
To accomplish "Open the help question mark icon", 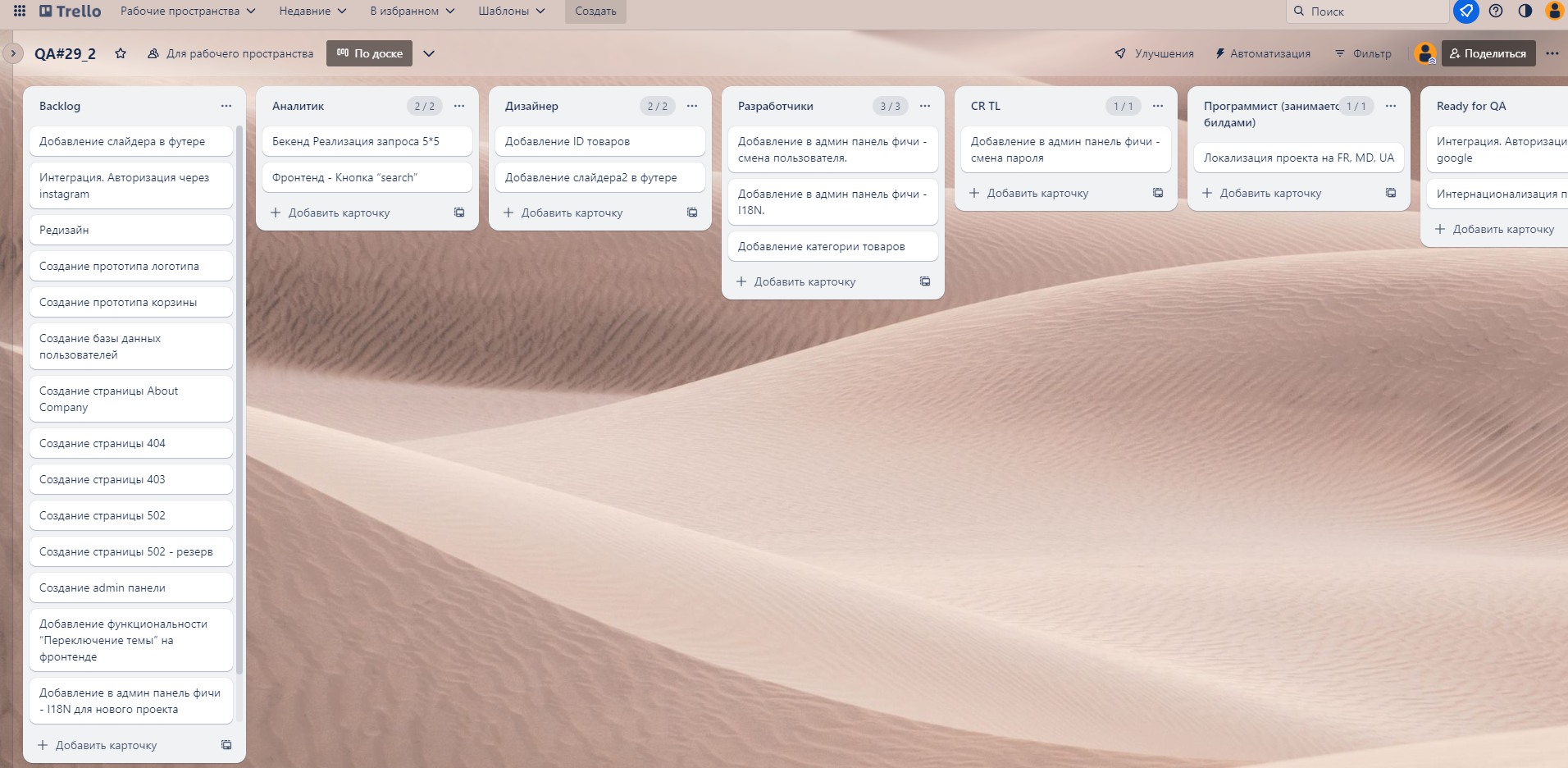I will [x=1496, y=11].
